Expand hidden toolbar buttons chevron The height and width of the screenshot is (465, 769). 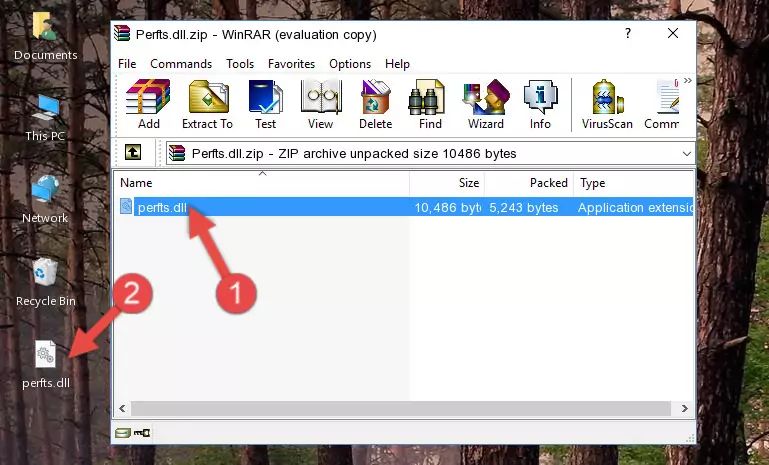tap(688, 80)
